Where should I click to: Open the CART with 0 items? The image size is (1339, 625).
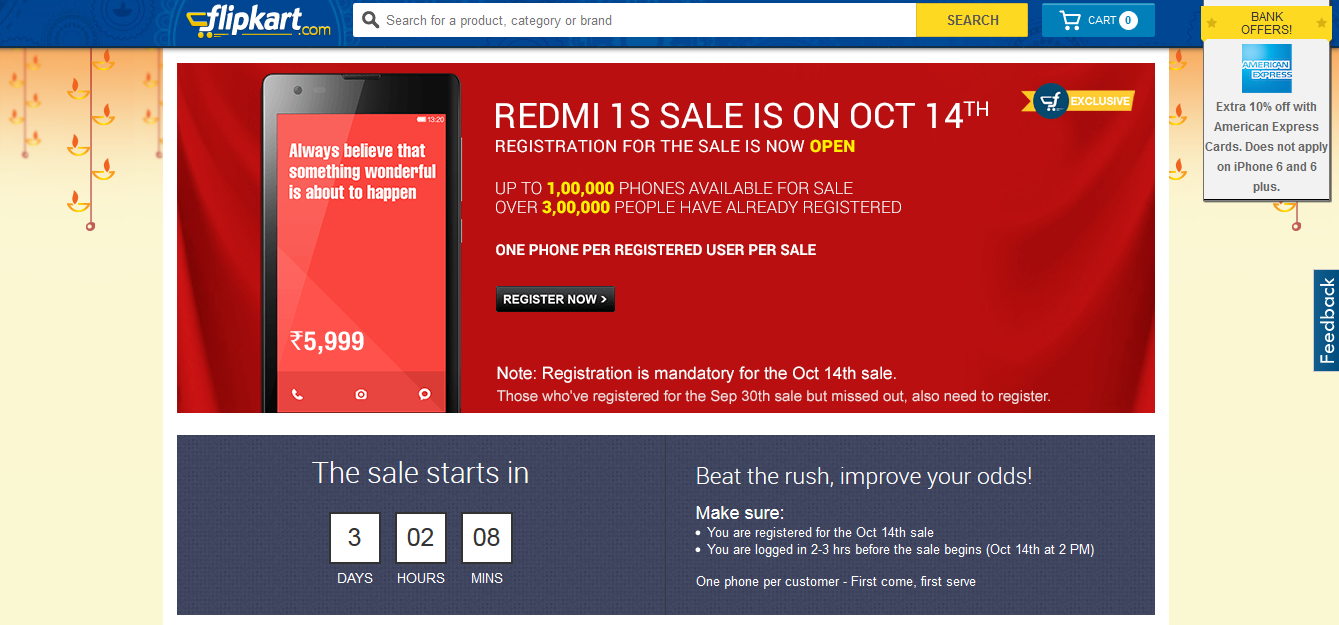[x=1098, y=20]
